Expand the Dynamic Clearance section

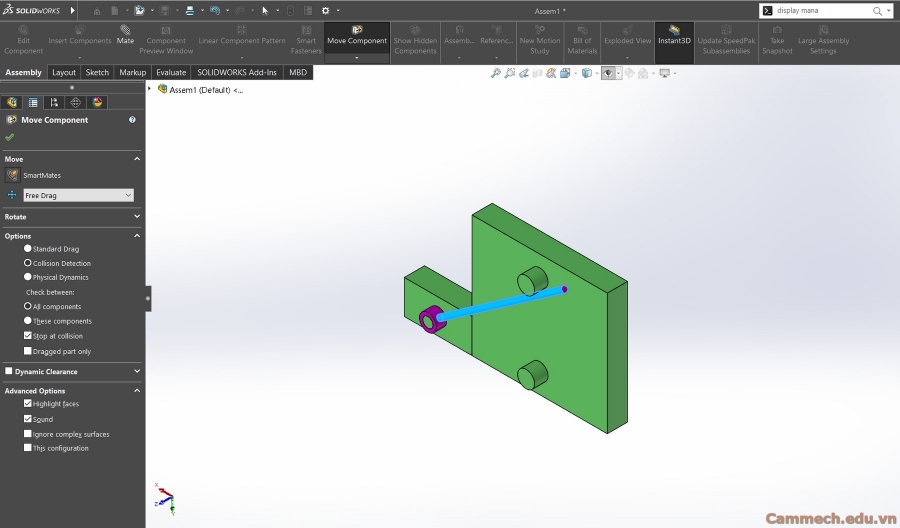tap(137, 371)
